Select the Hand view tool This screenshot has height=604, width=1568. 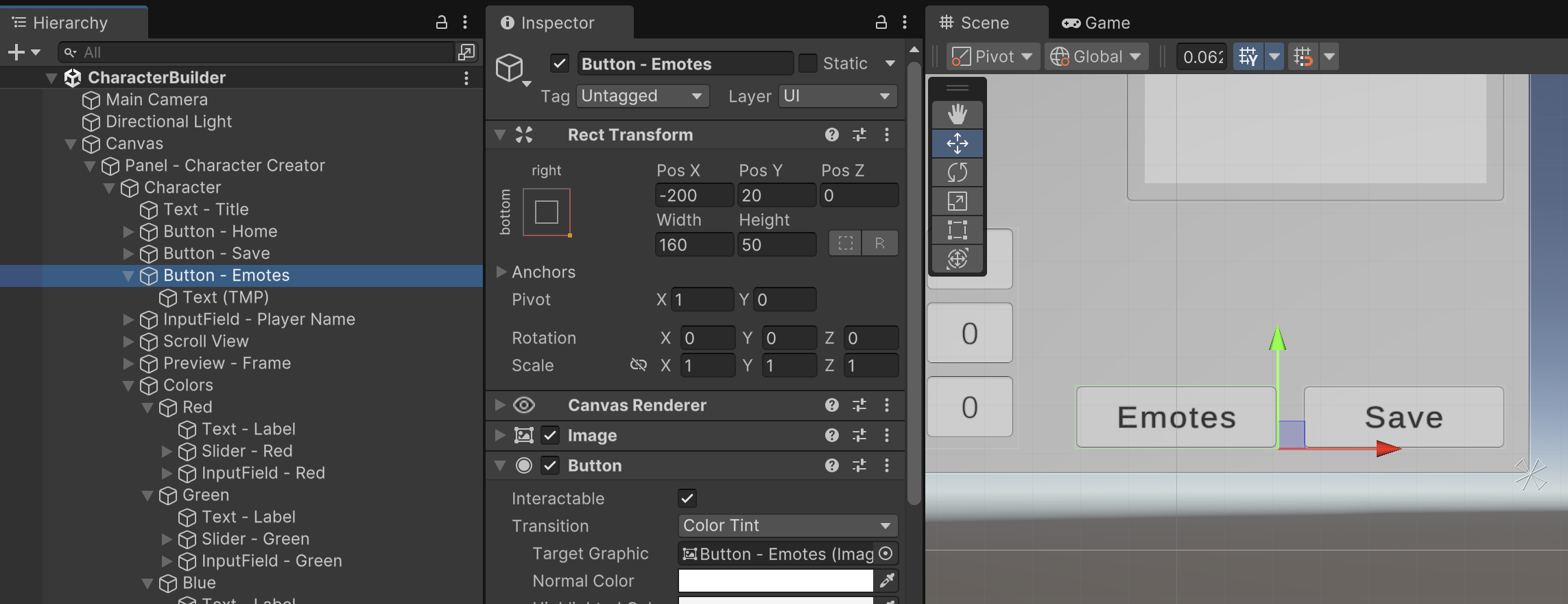[x=957, y=114]
